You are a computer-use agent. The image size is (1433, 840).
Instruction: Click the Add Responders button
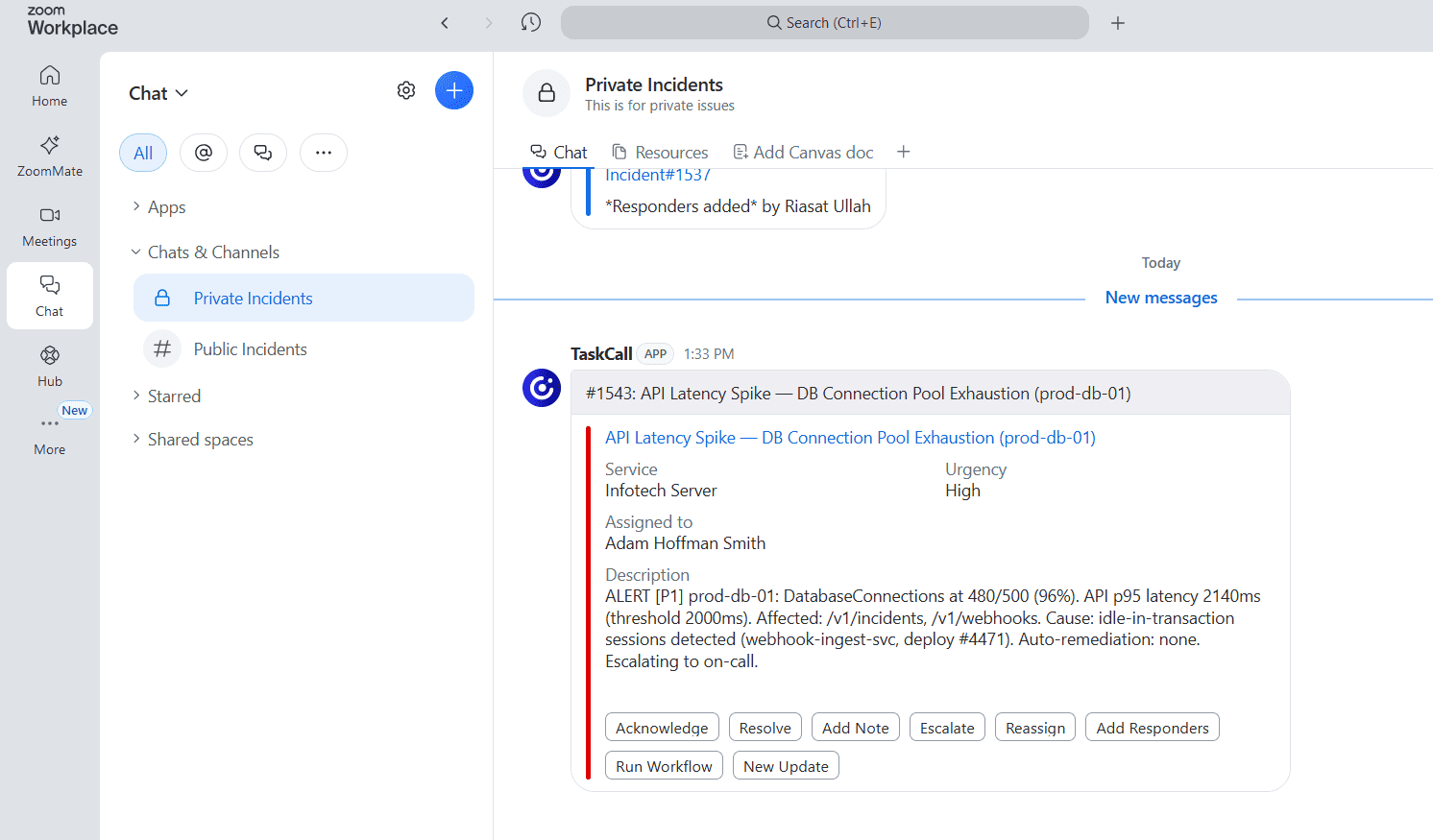(x=1153, y=728)
